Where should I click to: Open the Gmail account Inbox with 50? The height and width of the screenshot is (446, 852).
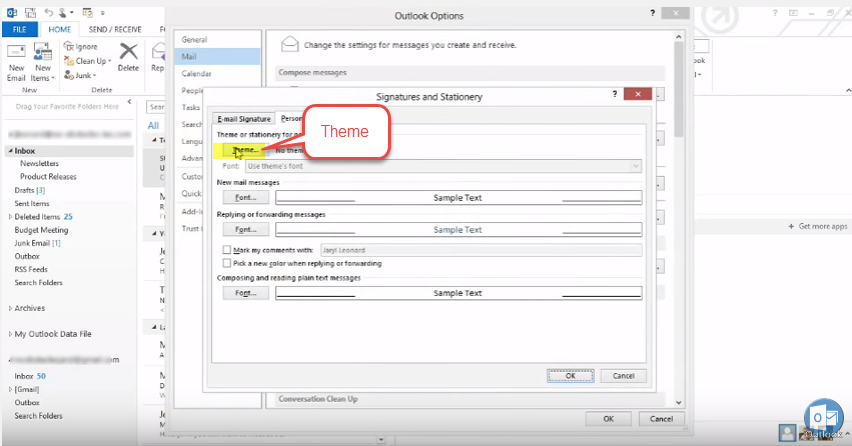point(30,376)
